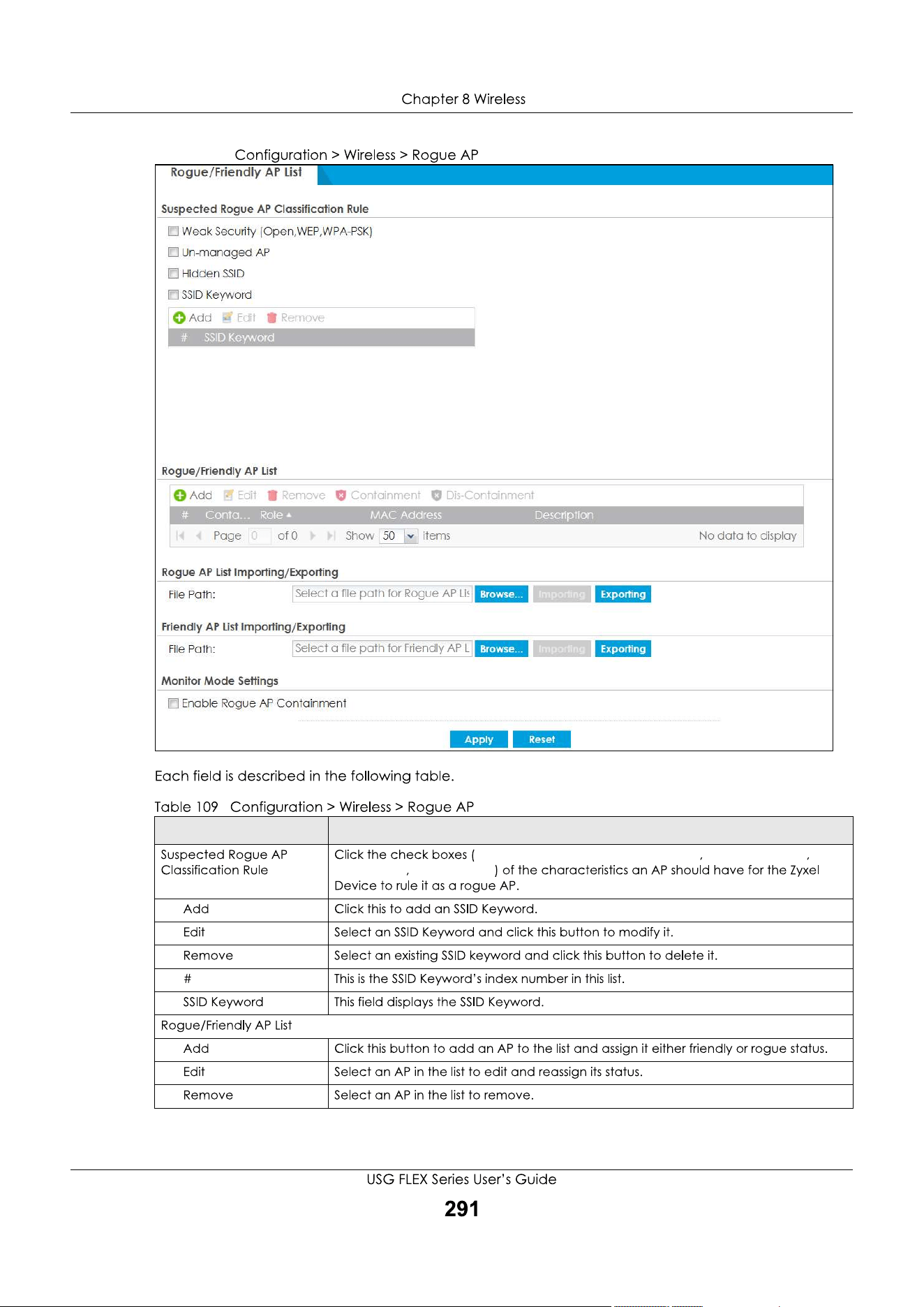Tick the Hidden SSID checkbox
This screenshot has width=924, height=1307.
click(173, 273)
